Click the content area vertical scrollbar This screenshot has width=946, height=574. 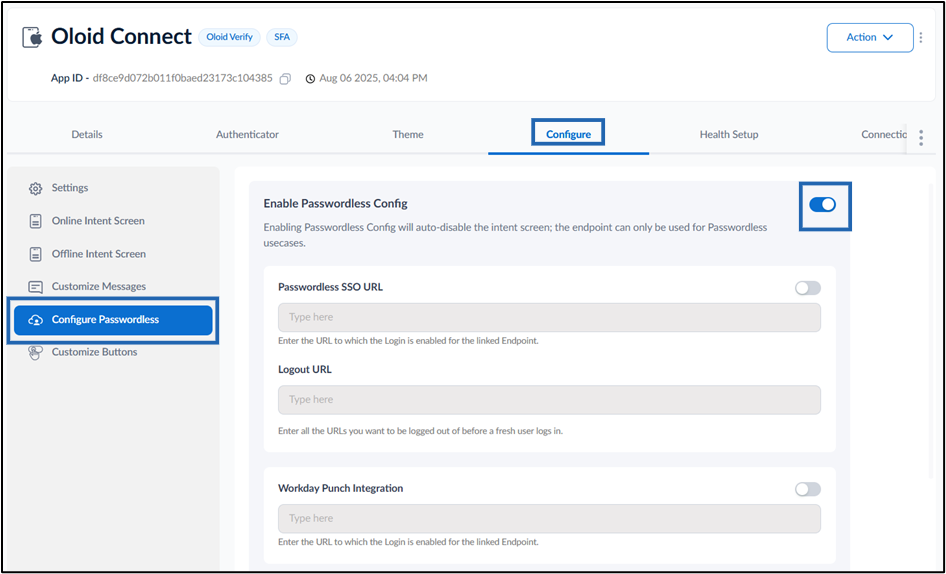pyautogui.click(x=930, y=332)
